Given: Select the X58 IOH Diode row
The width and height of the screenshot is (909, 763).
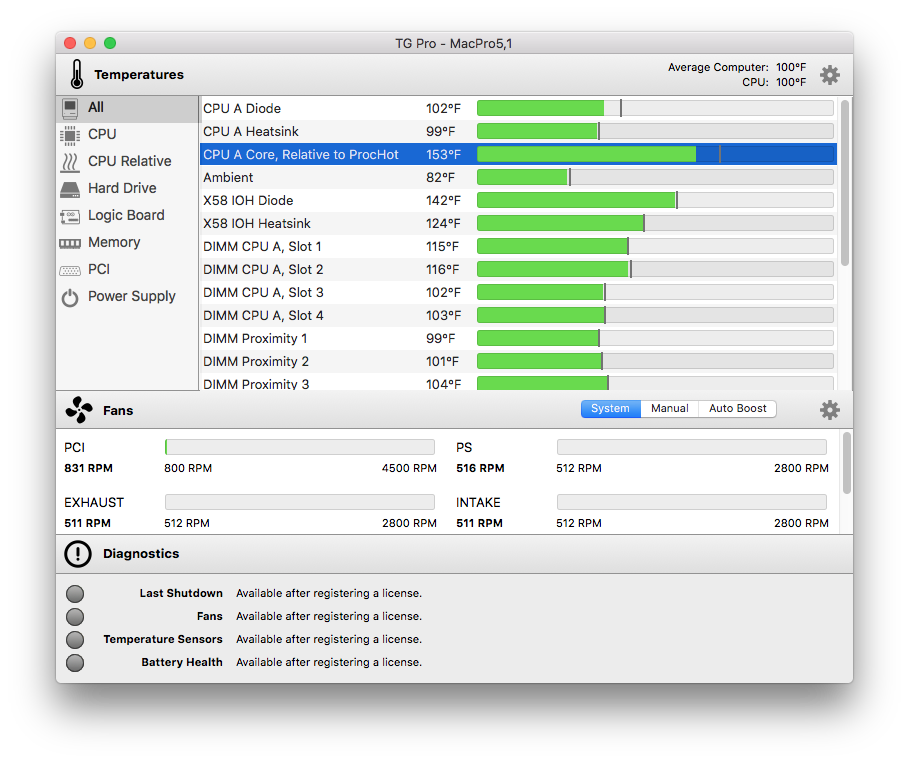Looking at the screenshot, I should click(519, 201).
